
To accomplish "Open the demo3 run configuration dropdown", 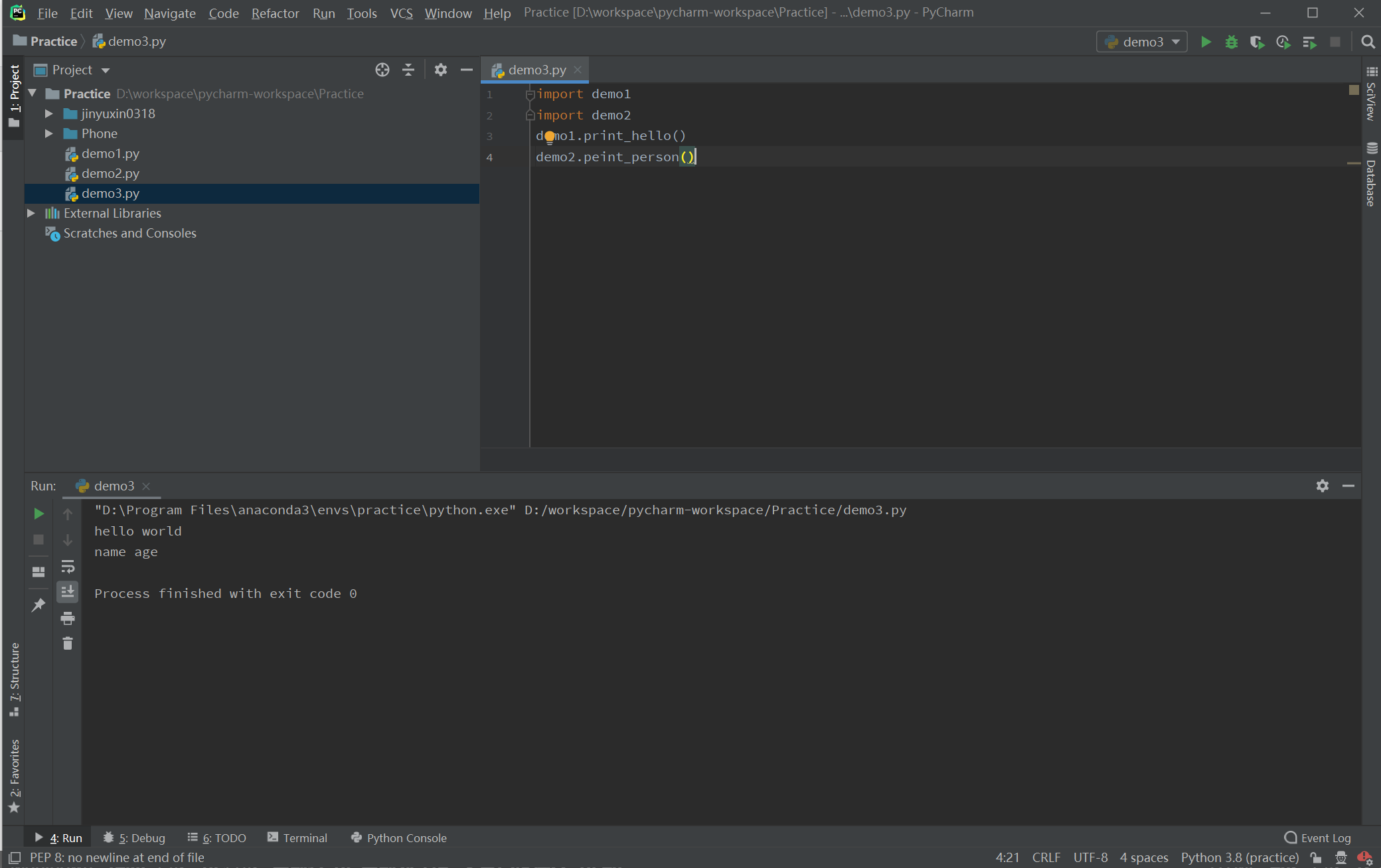I will [1142, 42].
